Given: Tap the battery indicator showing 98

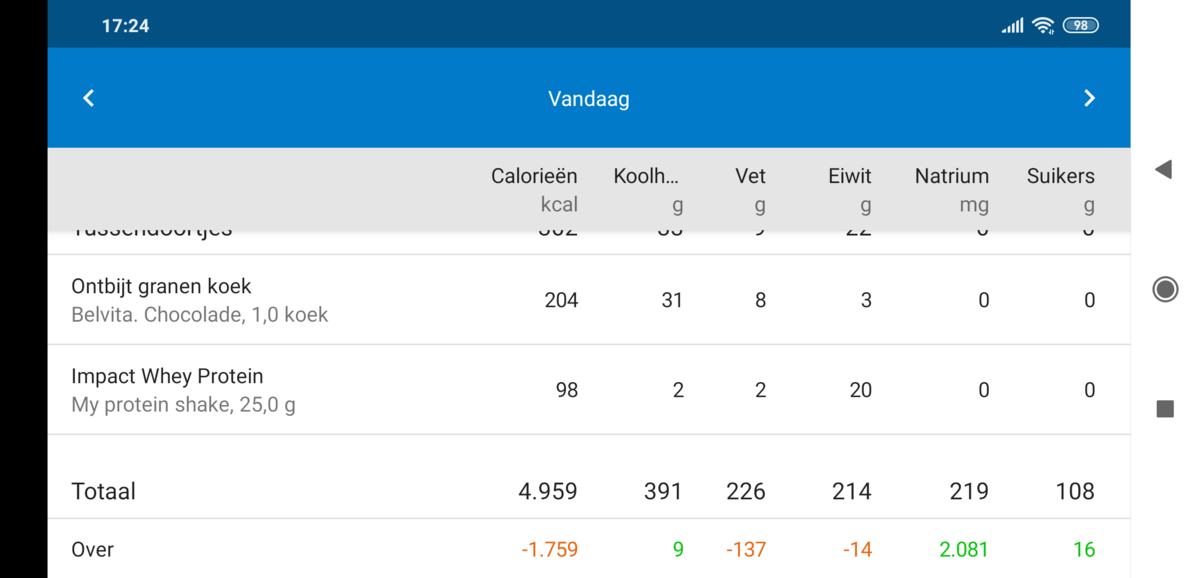Looking at the screenshot, I should [1079, 24].
